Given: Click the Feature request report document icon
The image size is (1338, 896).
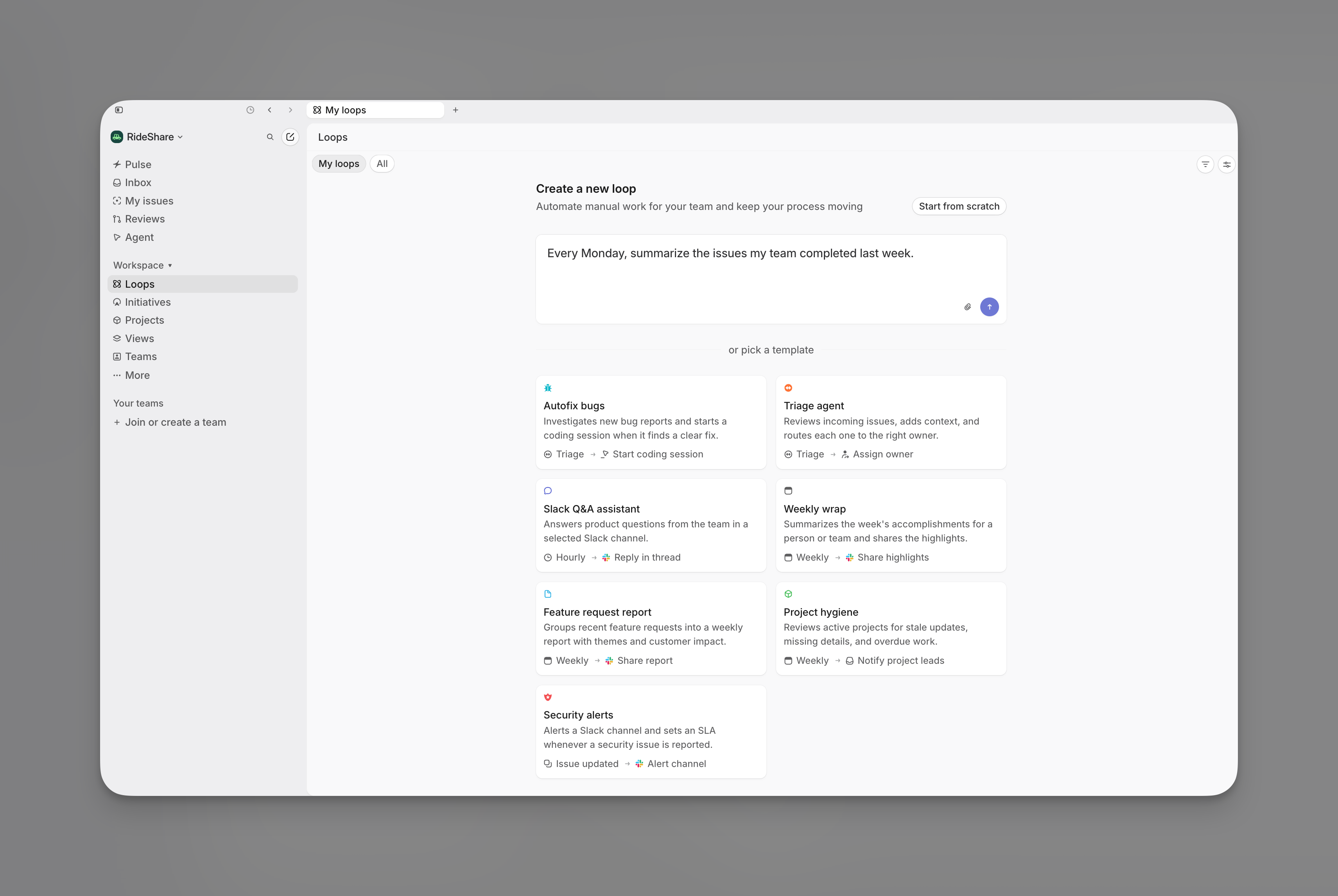Looking at the screenshot, I should (548, 594).
